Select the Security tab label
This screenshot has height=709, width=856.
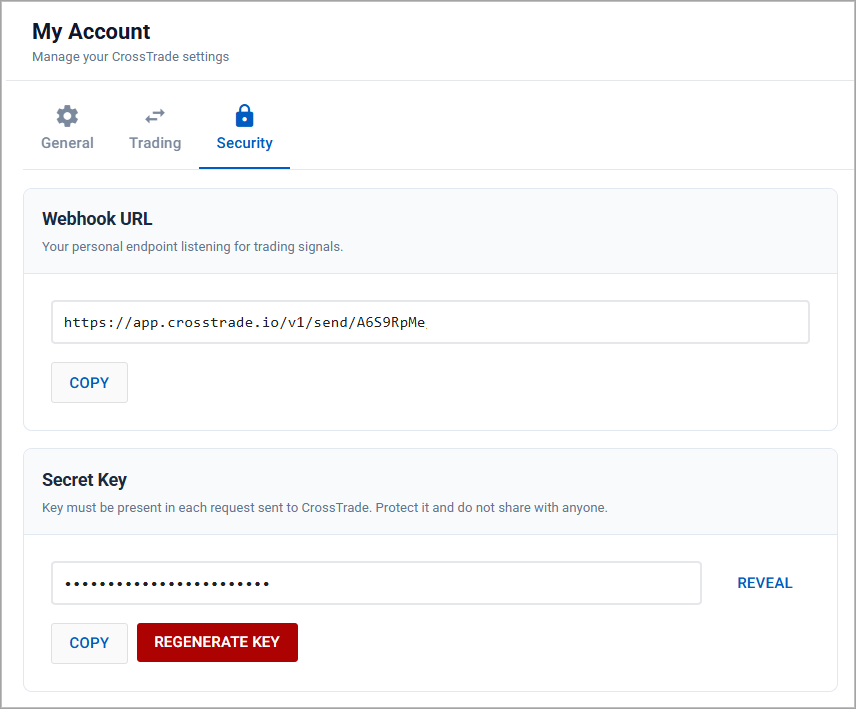(244, 143)
